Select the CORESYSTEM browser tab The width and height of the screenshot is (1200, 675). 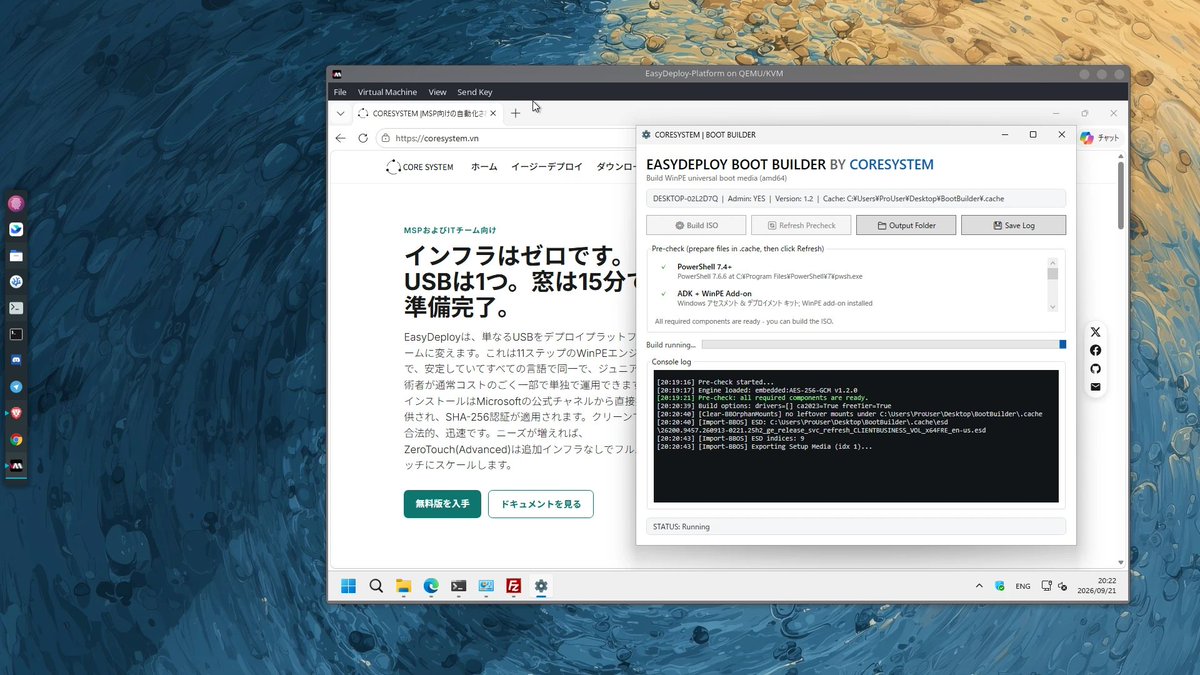(x=427, y=113)
